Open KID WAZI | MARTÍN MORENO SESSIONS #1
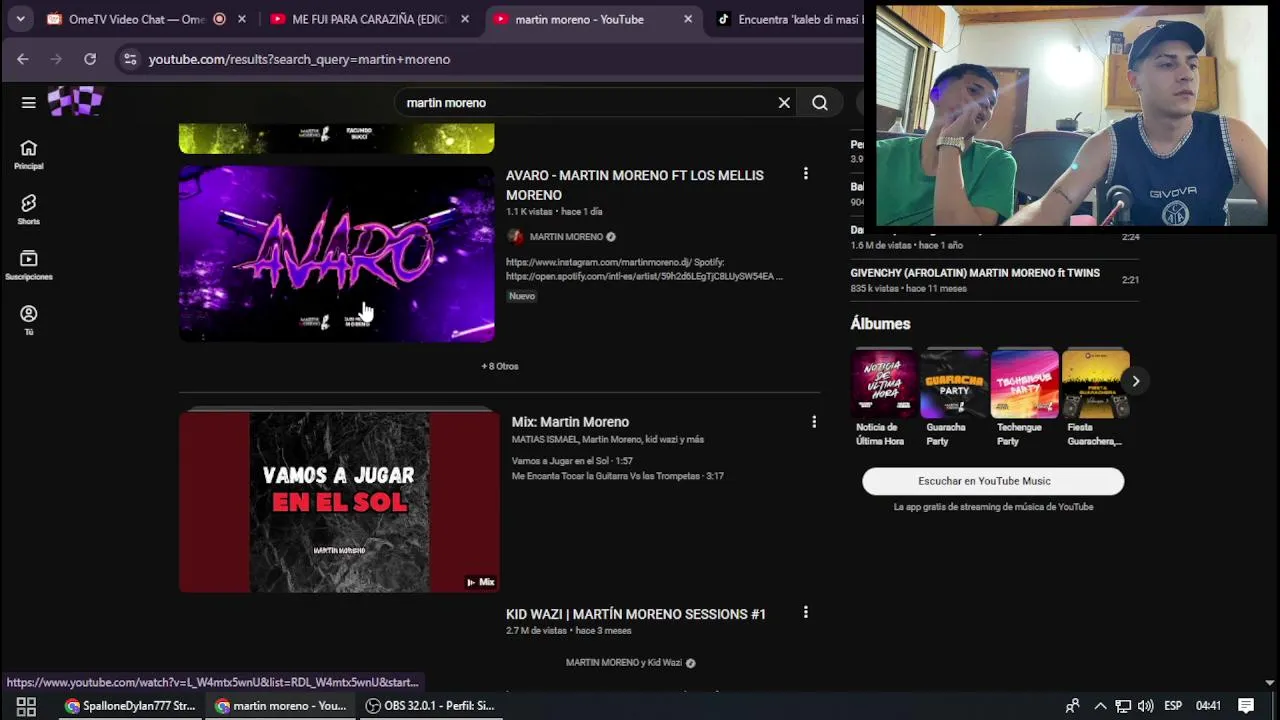Viewport: 1280px width, 720px height. pyautogui.click(x=636, y=614)
